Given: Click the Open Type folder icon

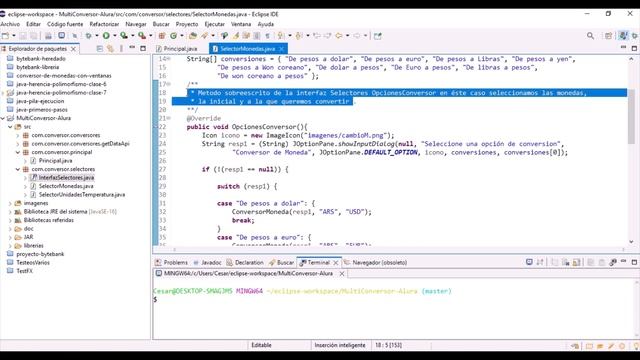Looking at the screenshot, I should click(x=193, y=36).
